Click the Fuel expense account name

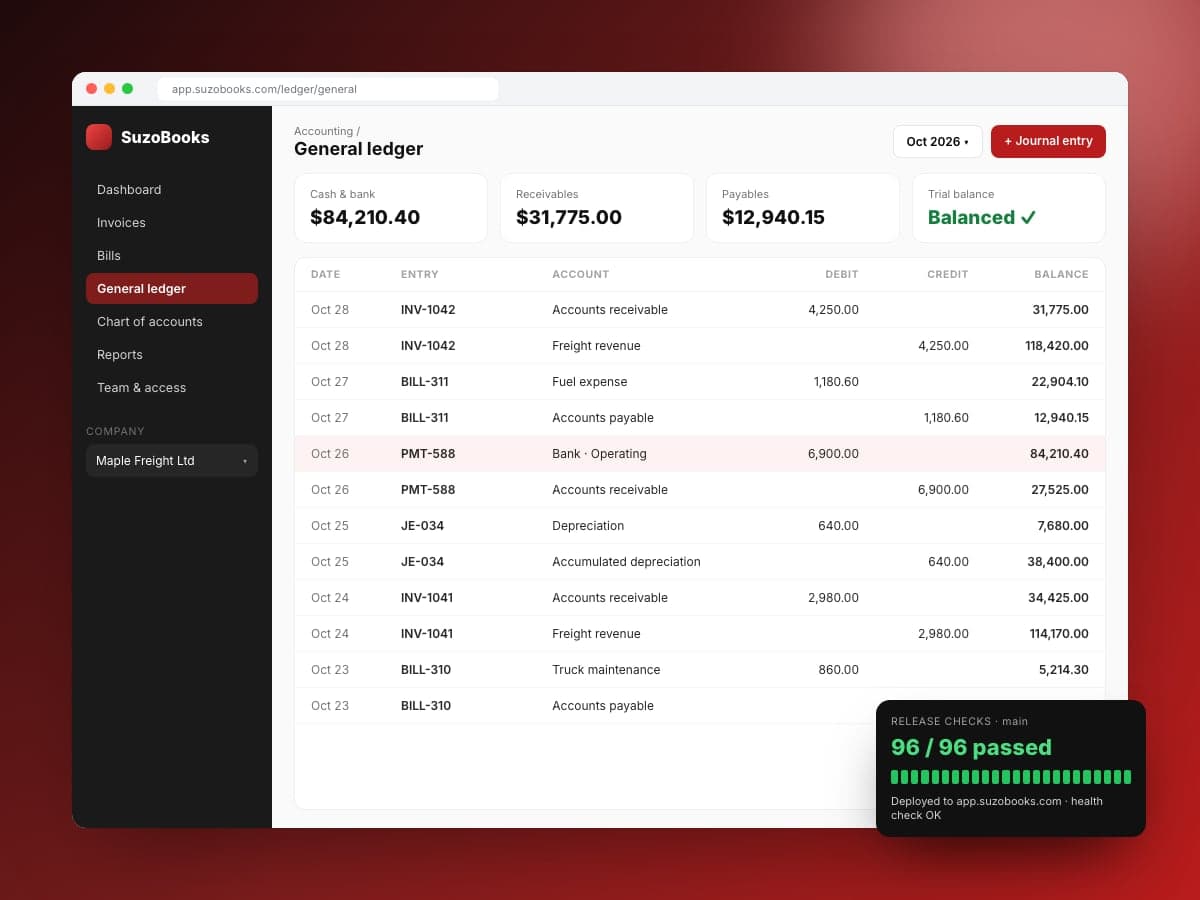[590, 382]
